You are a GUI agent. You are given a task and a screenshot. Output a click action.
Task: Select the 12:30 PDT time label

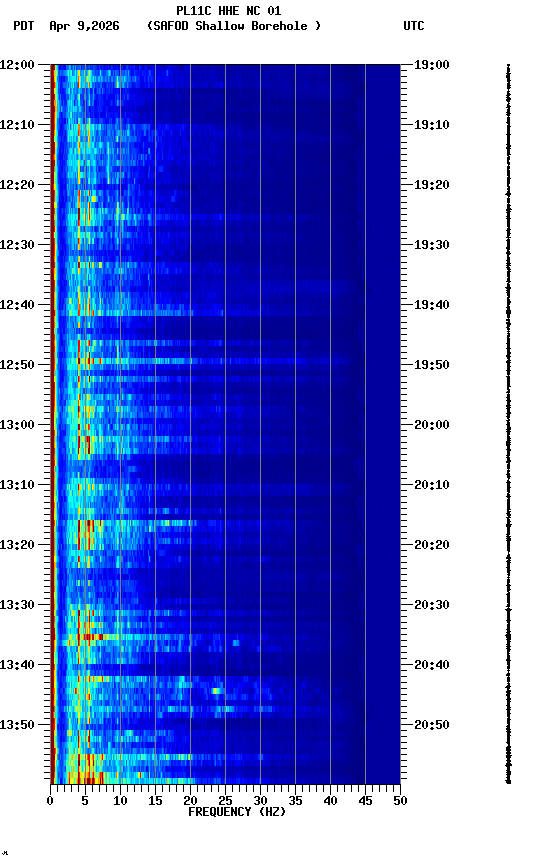(x=17, y=245)
